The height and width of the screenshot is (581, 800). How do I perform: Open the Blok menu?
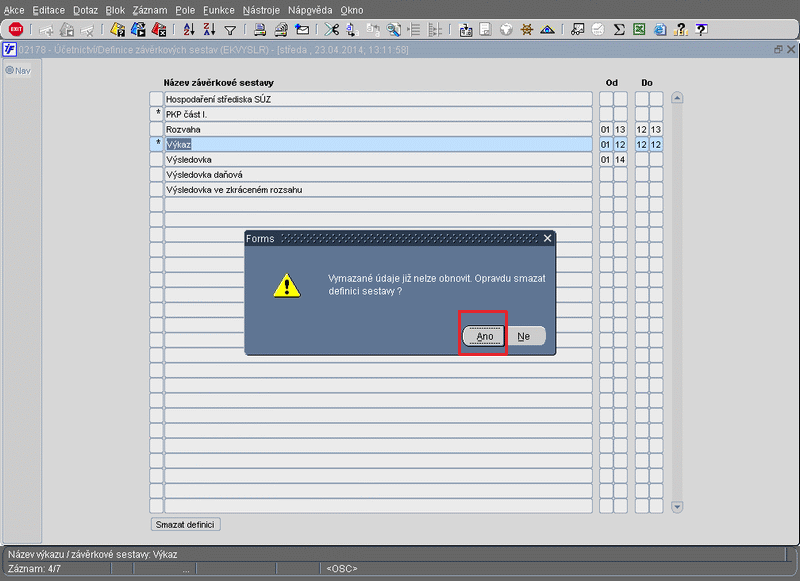[x=115, y=10]
